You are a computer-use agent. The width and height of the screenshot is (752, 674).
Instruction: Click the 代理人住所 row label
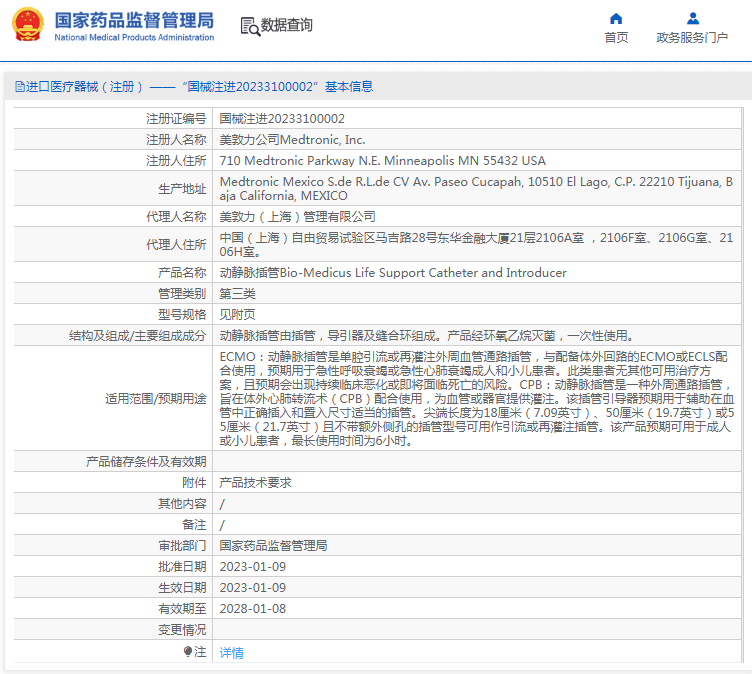pos(176,245)
